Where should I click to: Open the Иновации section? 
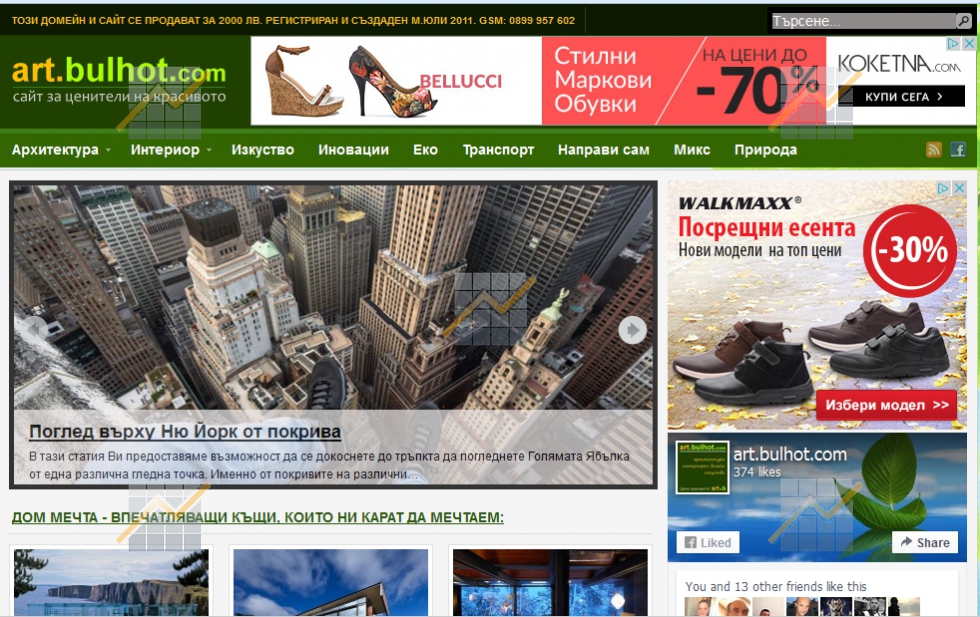coord(353,149)
